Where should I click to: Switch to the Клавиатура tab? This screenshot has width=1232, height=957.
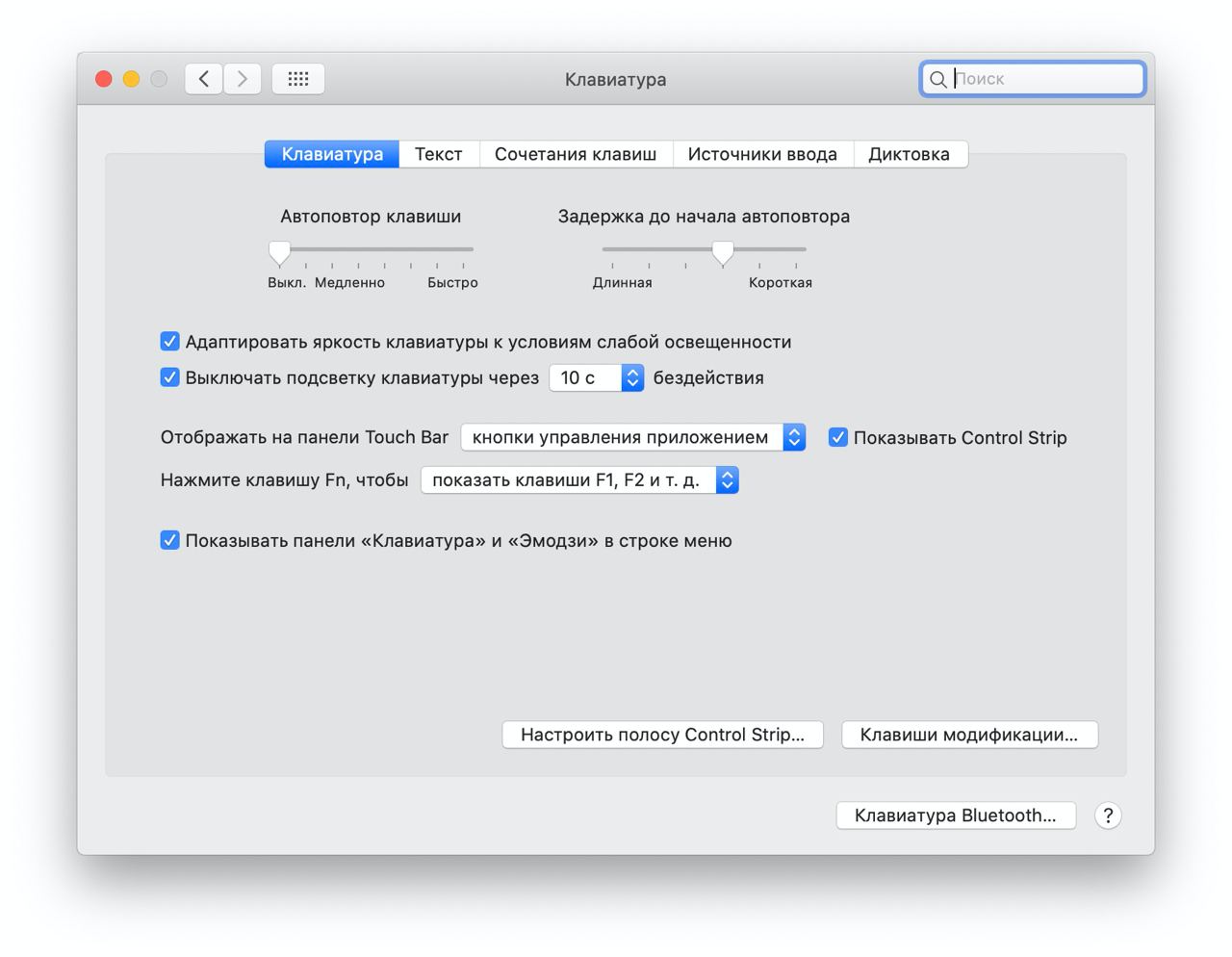pyautogui.click(x=332, y=154)
